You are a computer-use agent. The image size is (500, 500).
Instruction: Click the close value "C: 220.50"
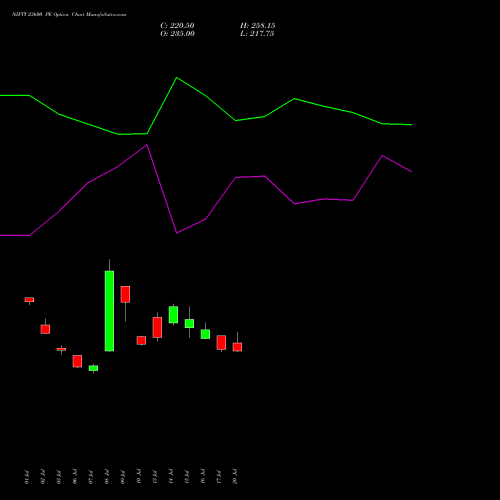pyautogui.click(x=177, y=26)
